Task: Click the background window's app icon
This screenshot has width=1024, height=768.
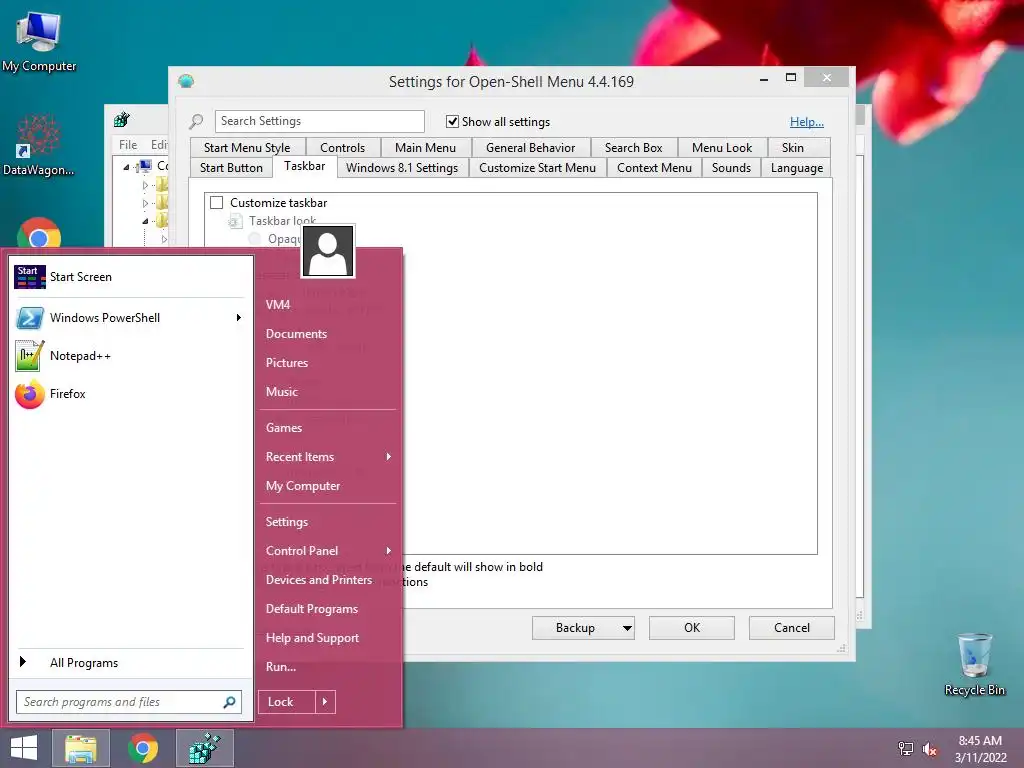Action: (x=122, y=120)
